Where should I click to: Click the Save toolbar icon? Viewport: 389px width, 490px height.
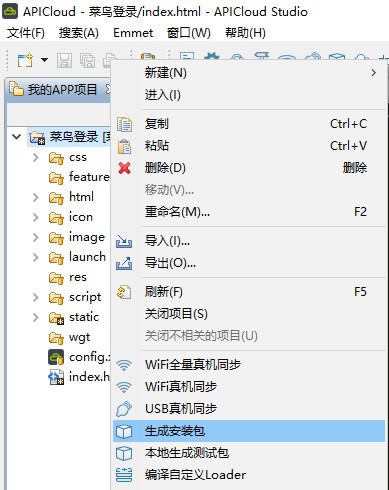tap(64, 61)
